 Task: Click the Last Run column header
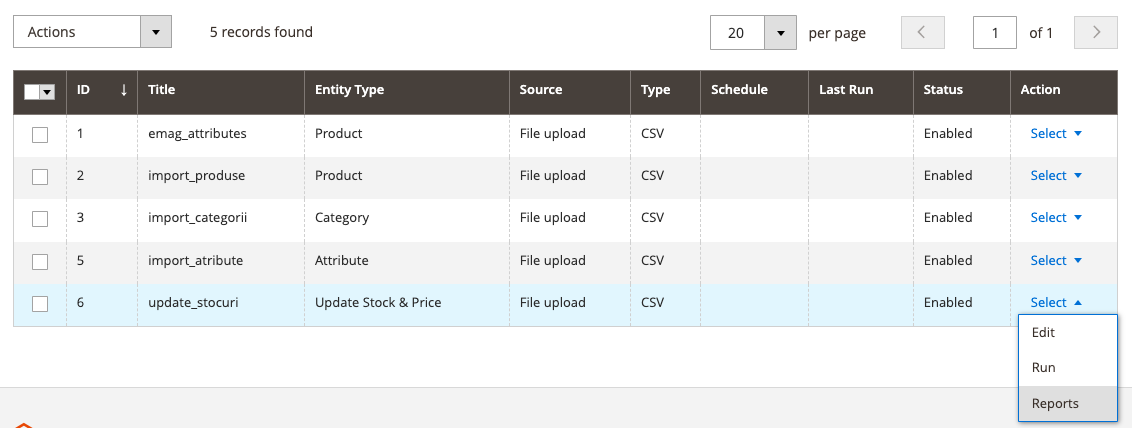click(x=861, y=90)
